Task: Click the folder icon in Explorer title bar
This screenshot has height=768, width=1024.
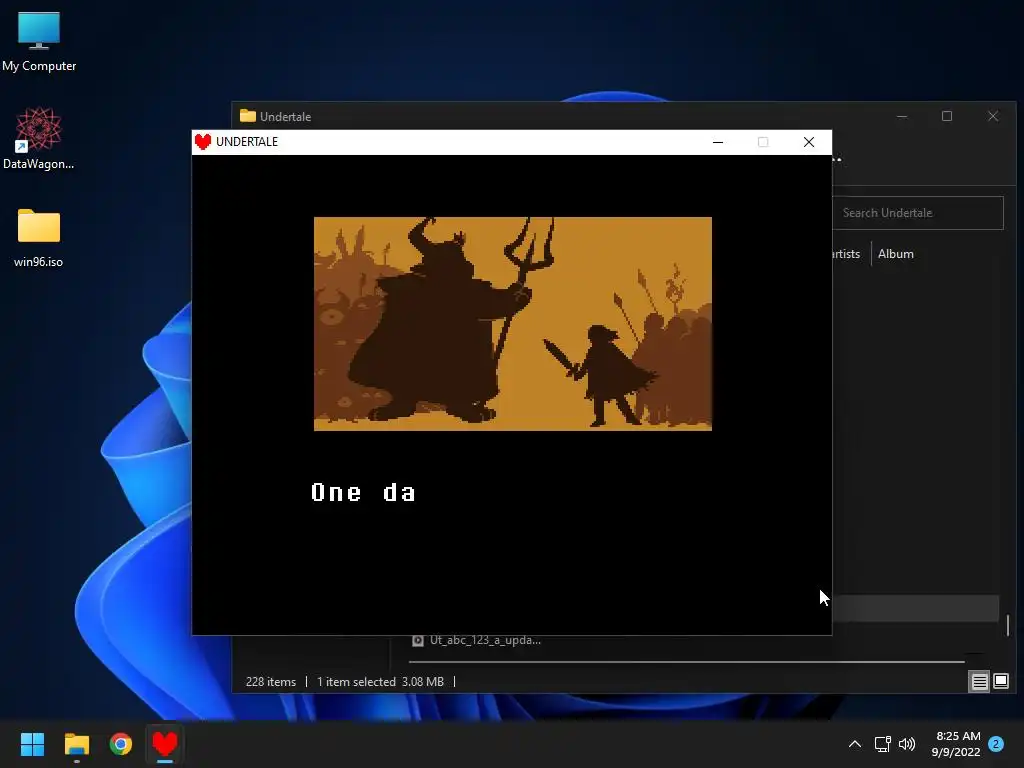Action: point(248,116)
